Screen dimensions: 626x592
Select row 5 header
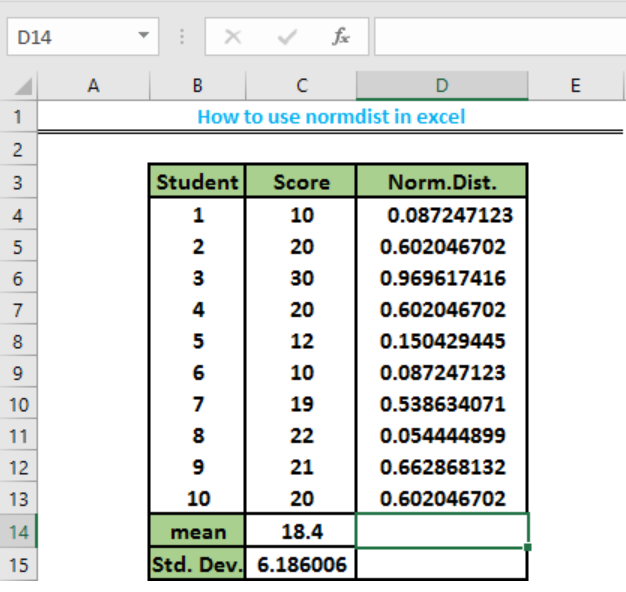(18, 247)
